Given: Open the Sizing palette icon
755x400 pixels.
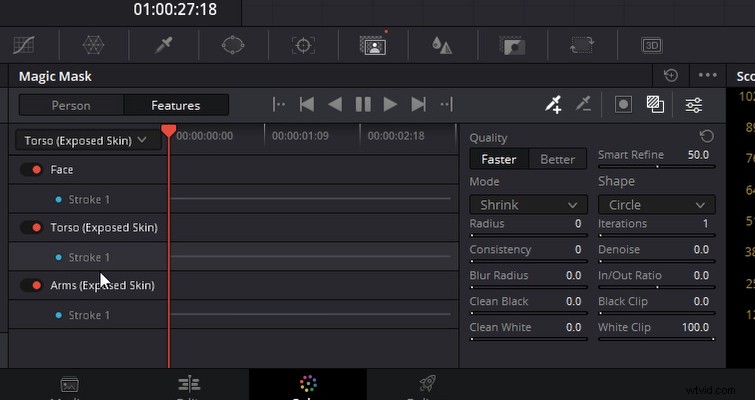Looking at the screenshot, I should coord(582,45).
